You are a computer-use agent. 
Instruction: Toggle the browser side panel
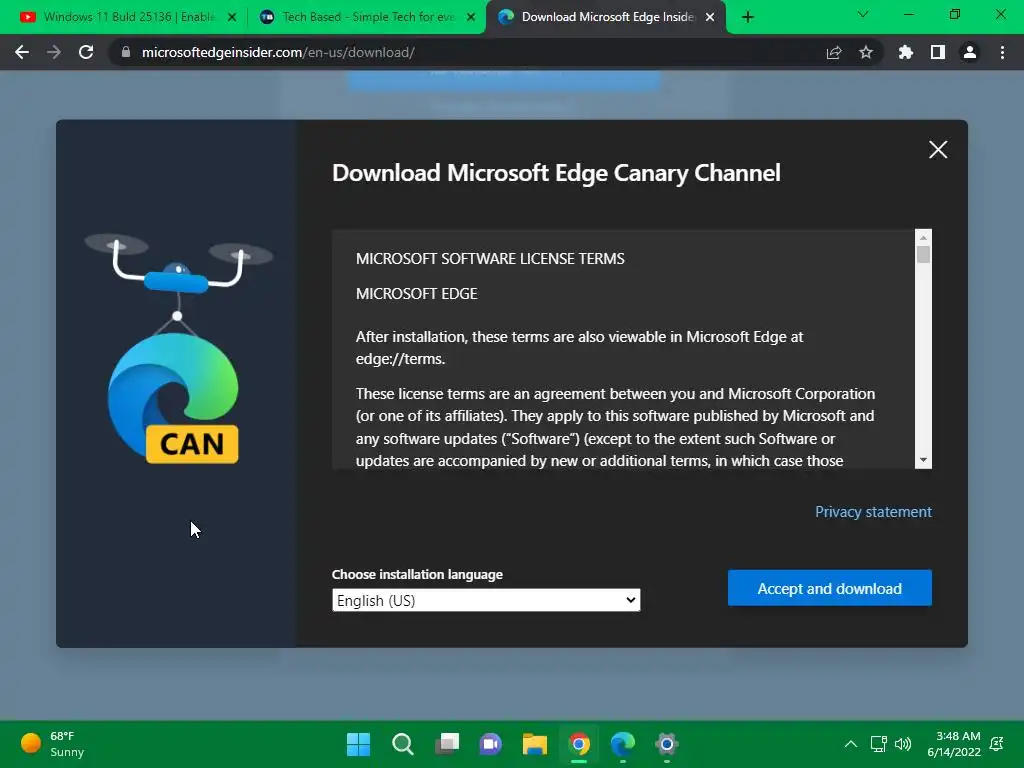coord(938,52)
